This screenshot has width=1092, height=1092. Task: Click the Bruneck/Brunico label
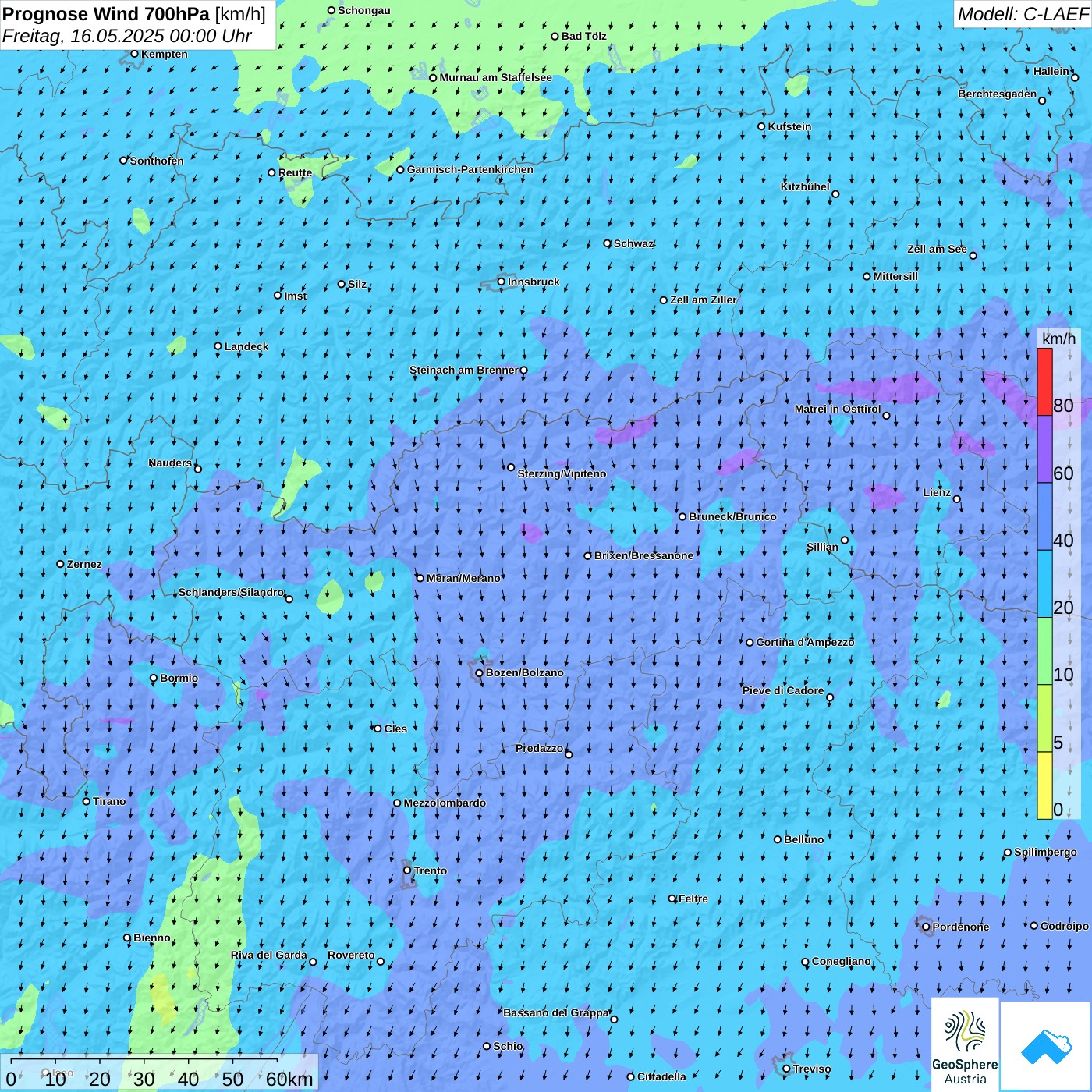click(x=732, y=516)
